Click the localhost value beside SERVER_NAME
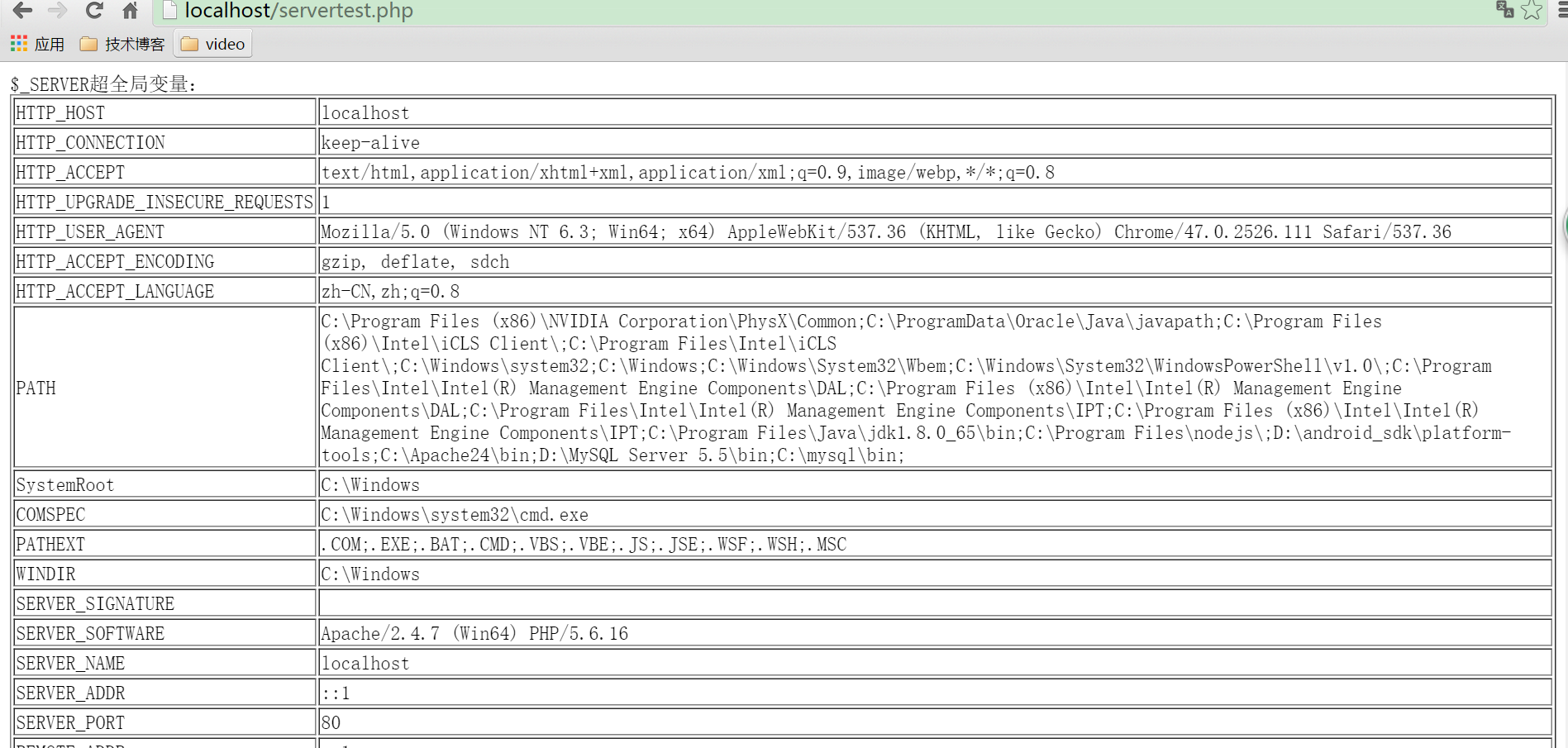1568x748 pixels. coord(365,664)
